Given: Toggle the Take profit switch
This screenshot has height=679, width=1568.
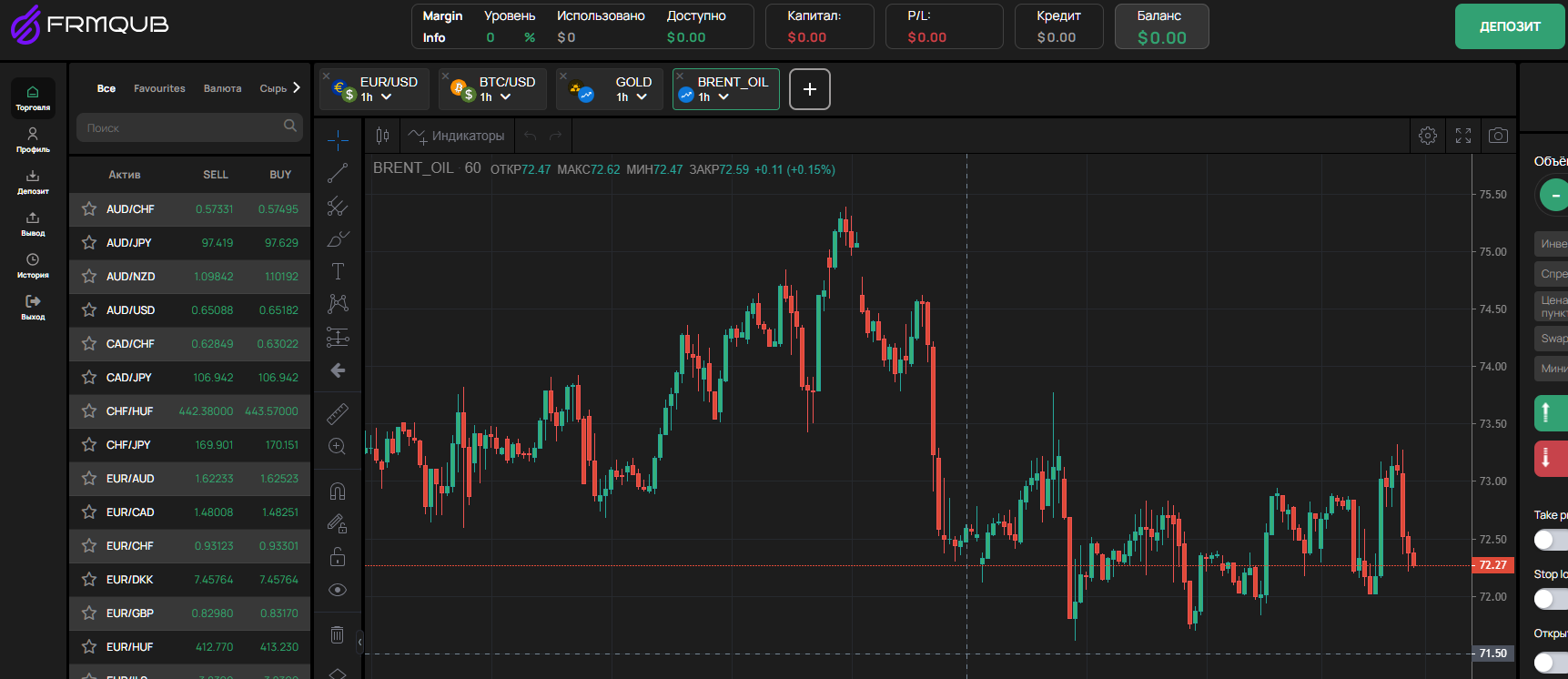Looking at the screenshot, I should tap(1545, 540).
